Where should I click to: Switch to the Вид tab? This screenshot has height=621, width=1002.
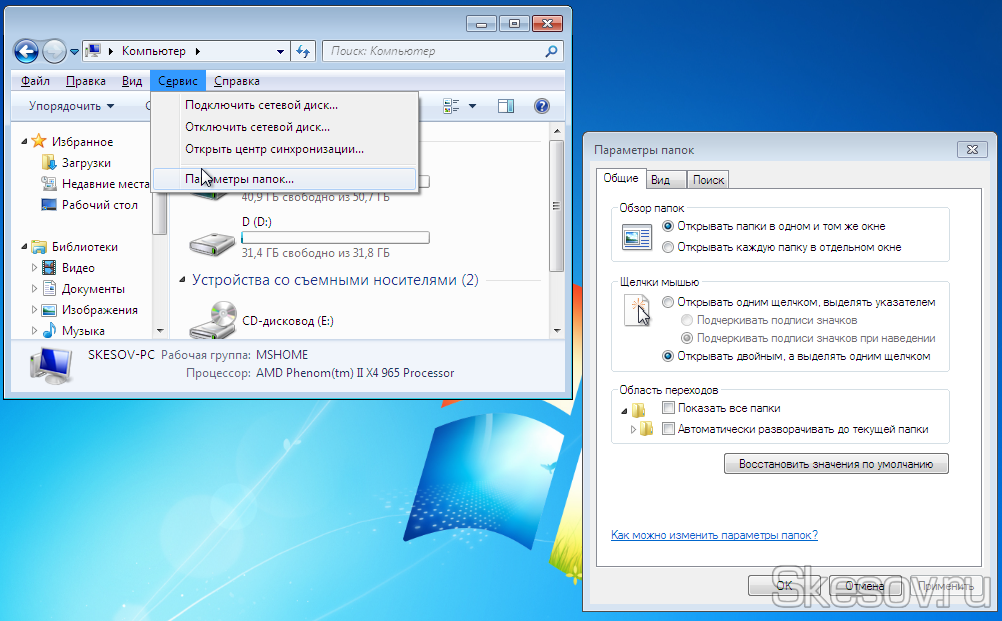tap(660, 180)
